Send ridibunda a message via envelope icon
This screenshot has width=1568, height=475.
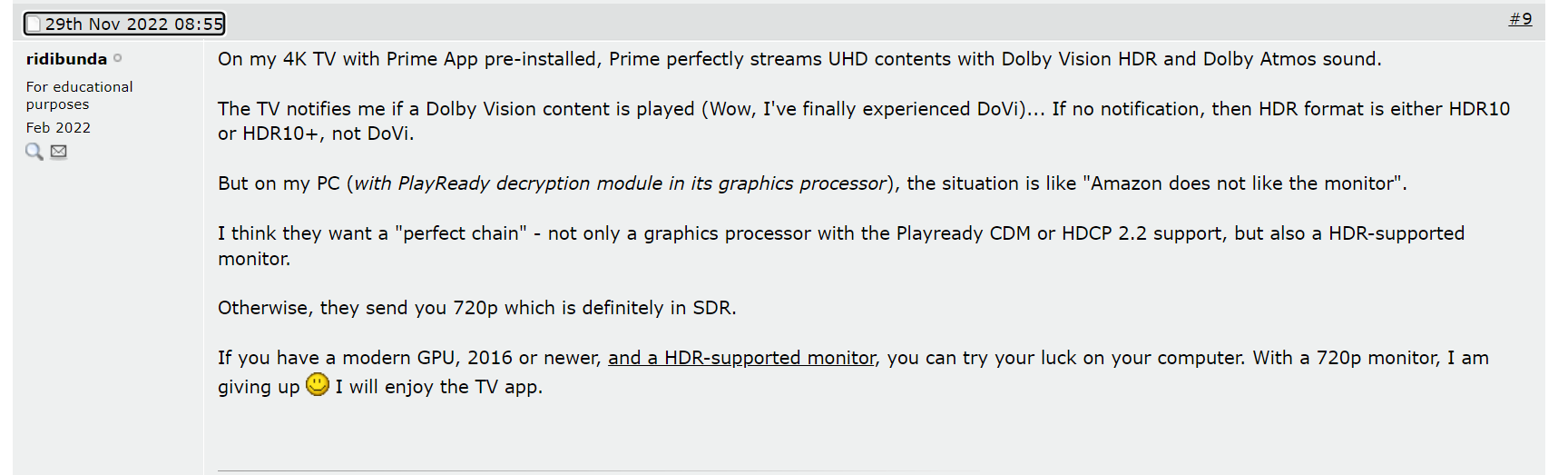[x=59, y=152]
